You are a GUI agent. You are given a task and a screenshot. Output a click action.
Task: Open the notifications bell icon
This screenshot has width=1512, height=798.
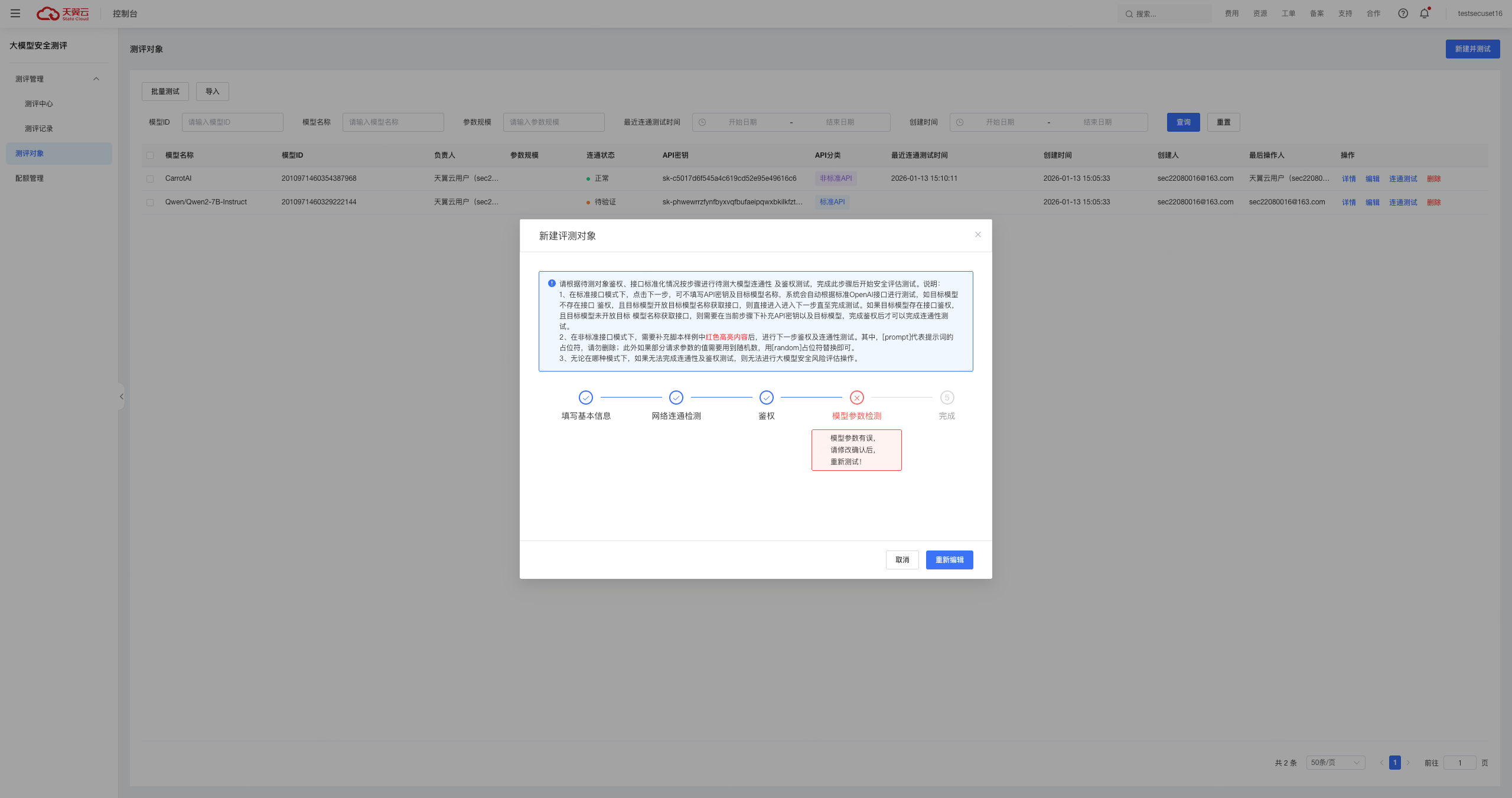(x=1424, y=13)
